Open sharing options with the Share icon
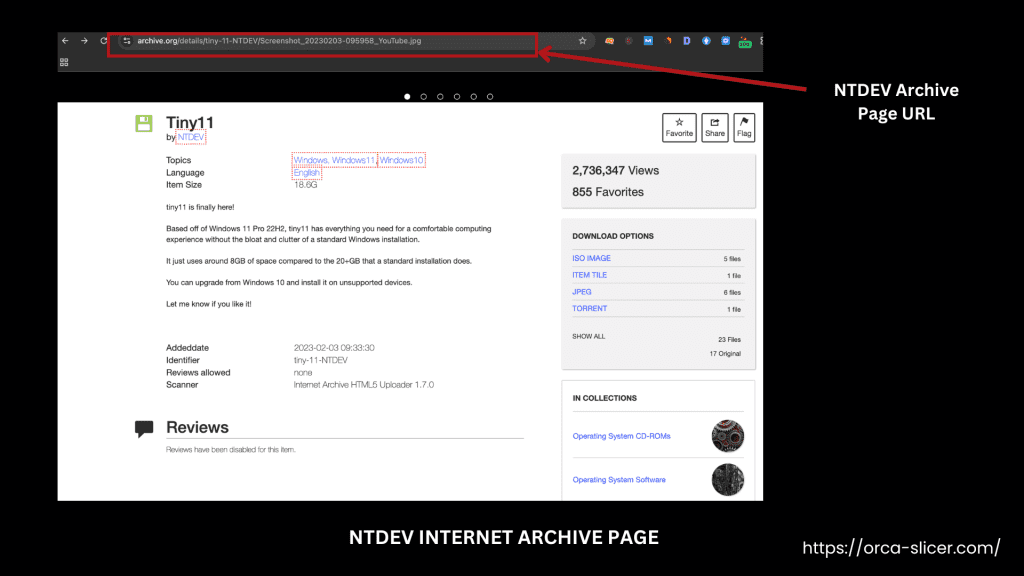This screenshot has height=576, width=1024. click(x=714, y=127)
